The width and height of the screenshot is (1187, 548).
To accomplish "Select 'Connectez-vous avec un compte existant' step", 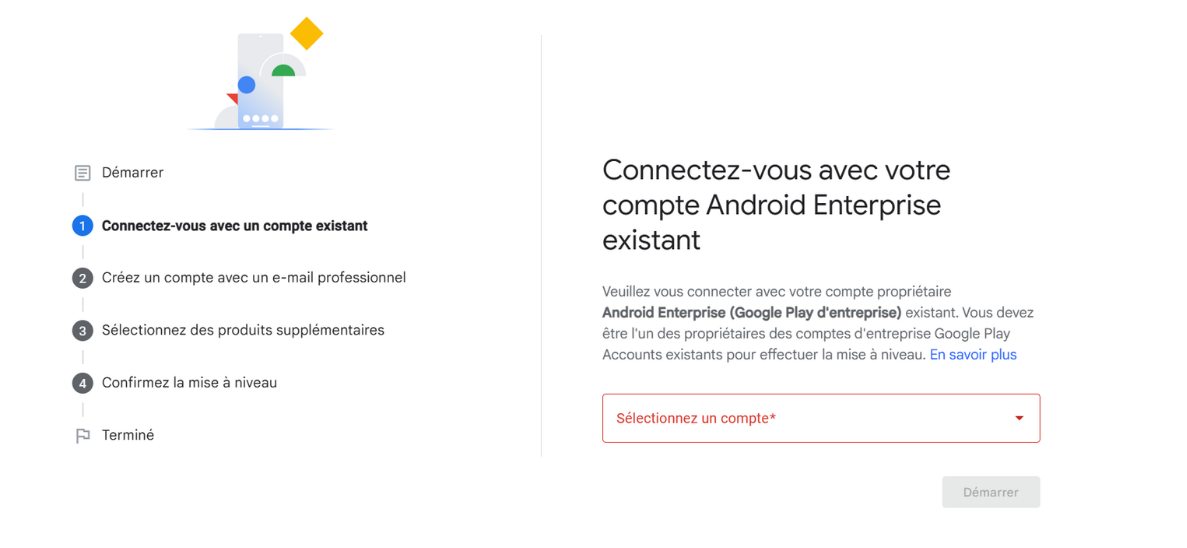I will pos(234,226).
